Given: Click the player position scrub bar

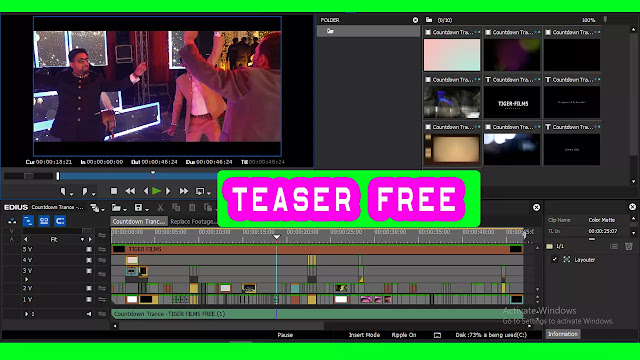Looking at the screenshot, I should 139,176.
